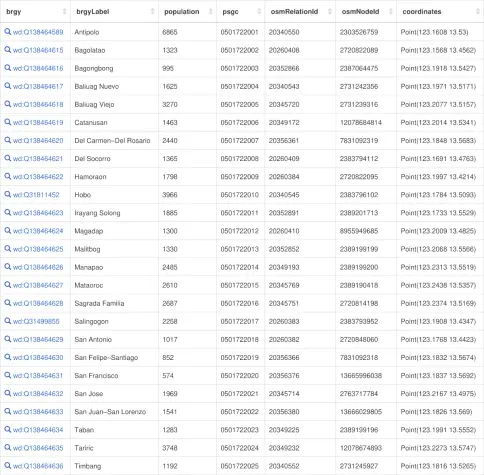The width and height of the screenshot is (484, 475).
Task: Open link wd:Q138464620
Action: pos(38,140)
